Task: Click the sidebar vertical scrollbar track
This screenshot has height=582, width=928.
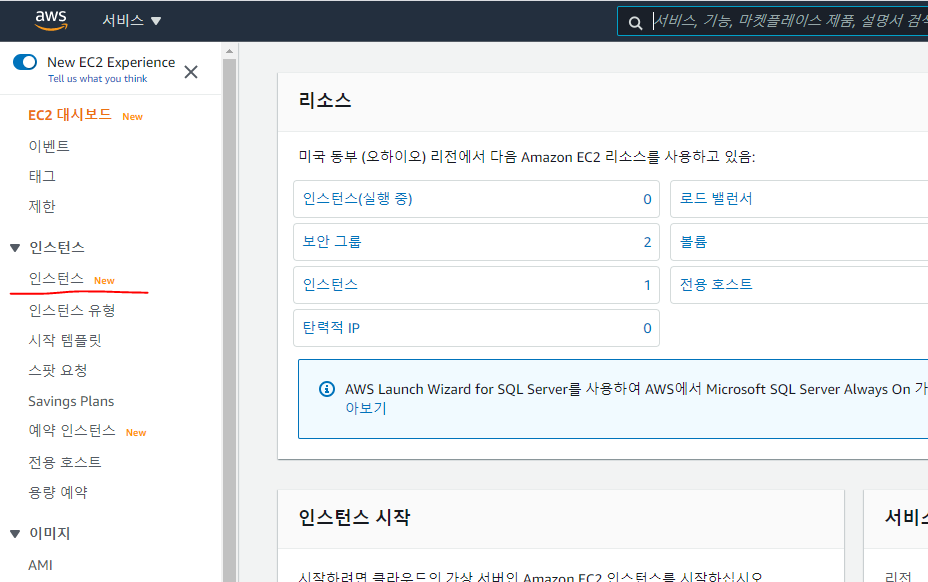Action: (x=230, y=320)
